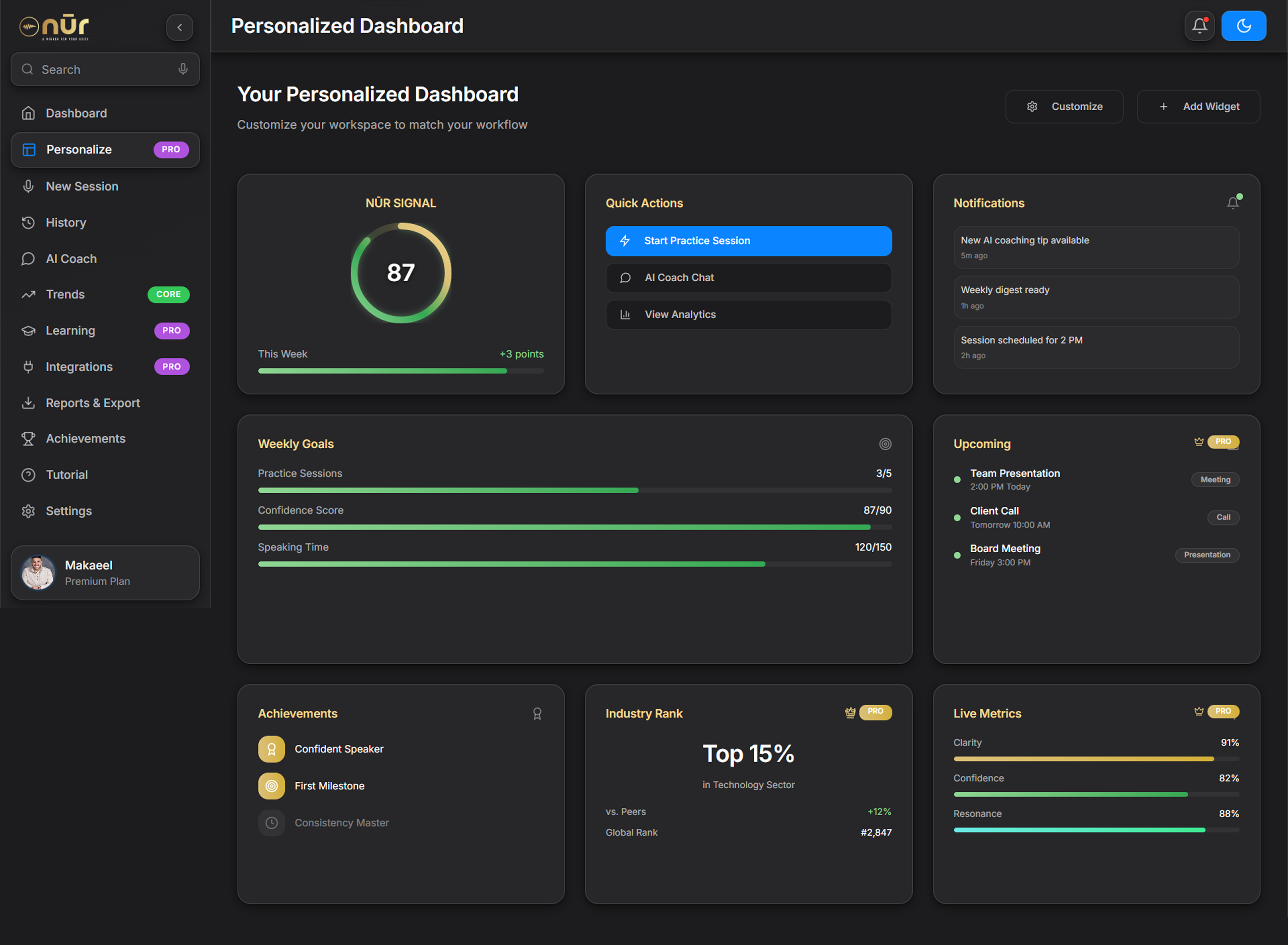Open Makaeel's profile card
This screenshot has height=945, width=1288.
click(x=105, y=573)
